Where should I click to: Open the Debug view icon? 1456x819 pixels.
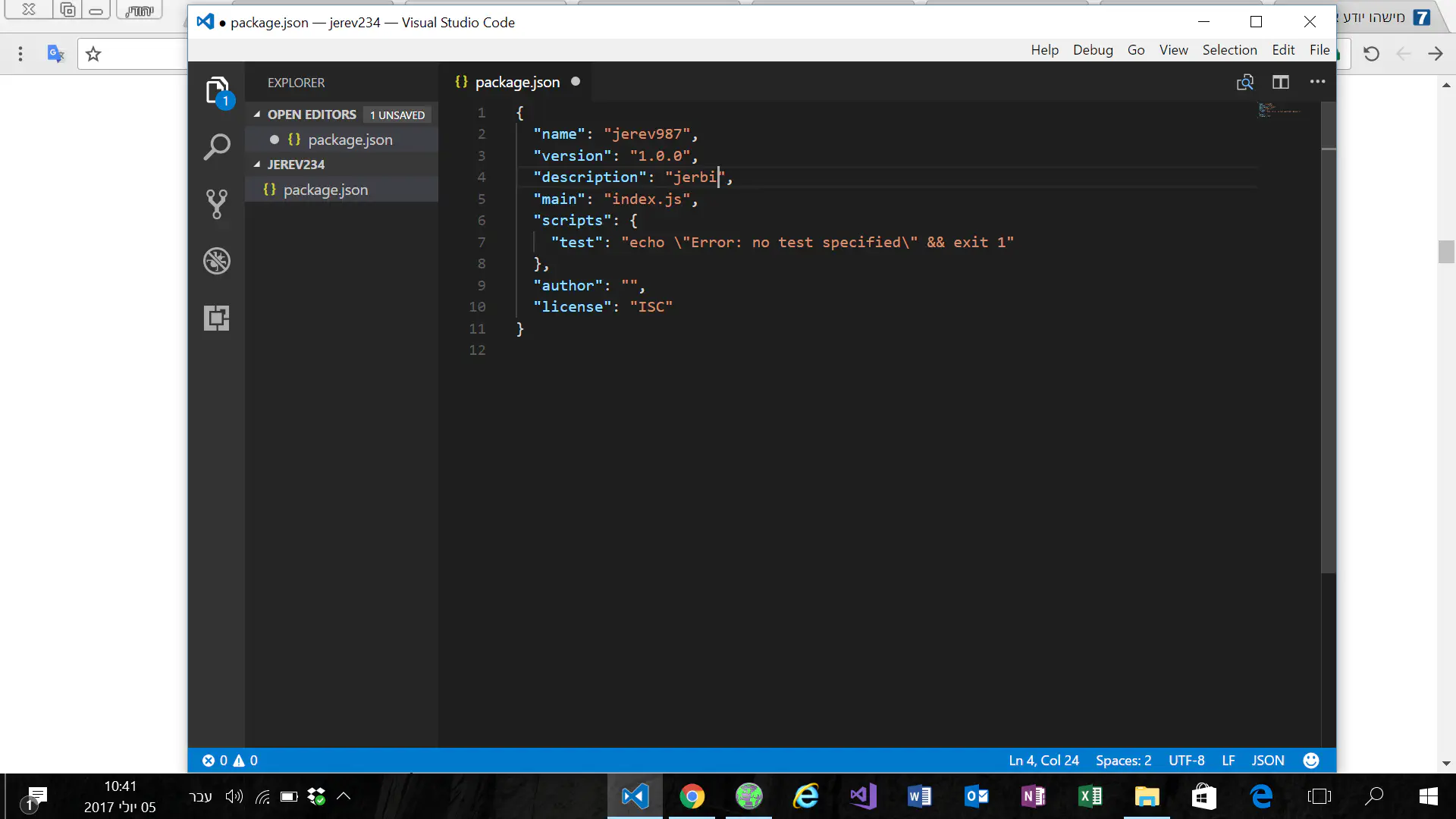click(217, 261)
